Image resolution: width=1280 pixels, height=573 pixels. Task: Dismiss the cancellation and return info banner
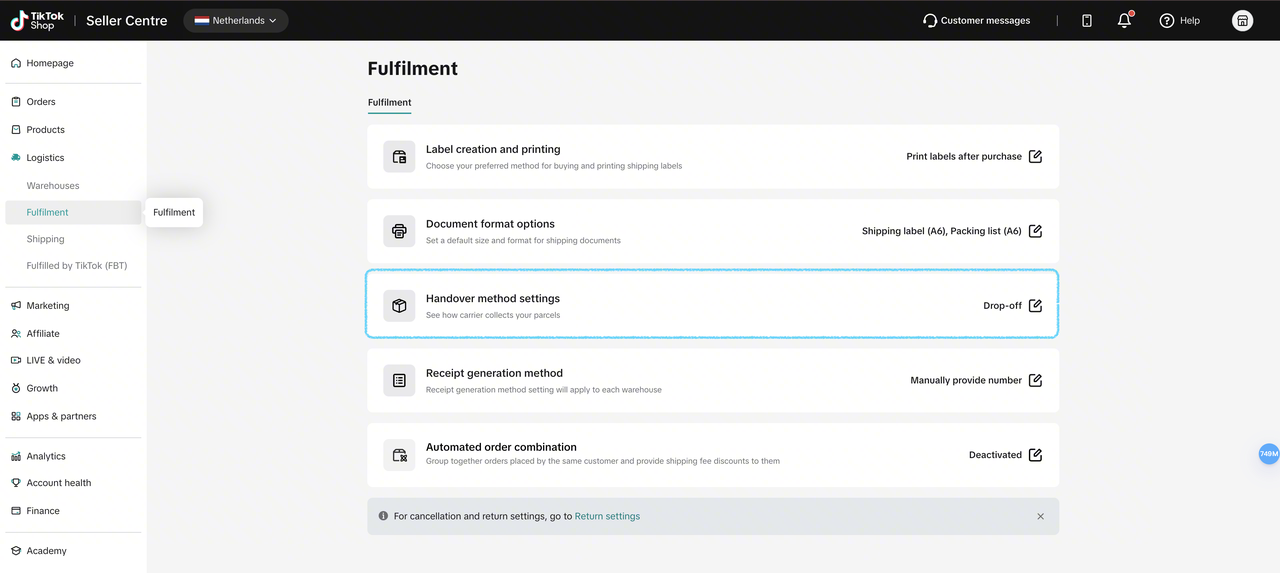pyautogui.click(x=1040, y=517)
